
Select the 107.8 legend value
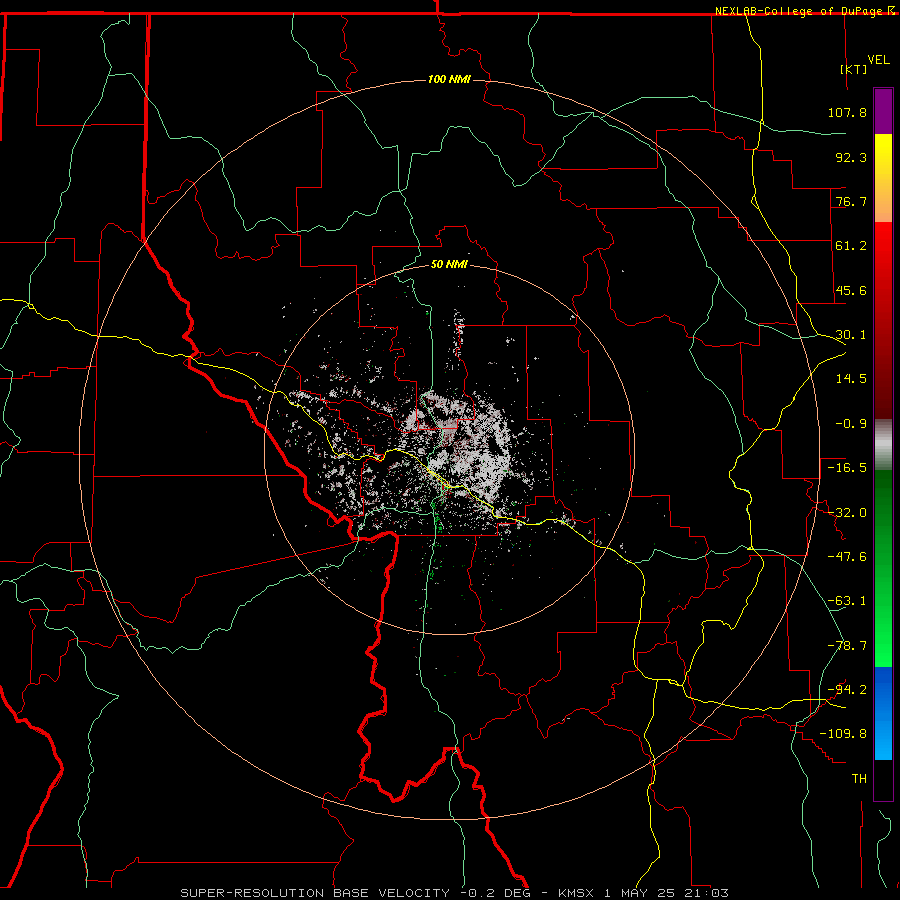click(x=847, y=112)
